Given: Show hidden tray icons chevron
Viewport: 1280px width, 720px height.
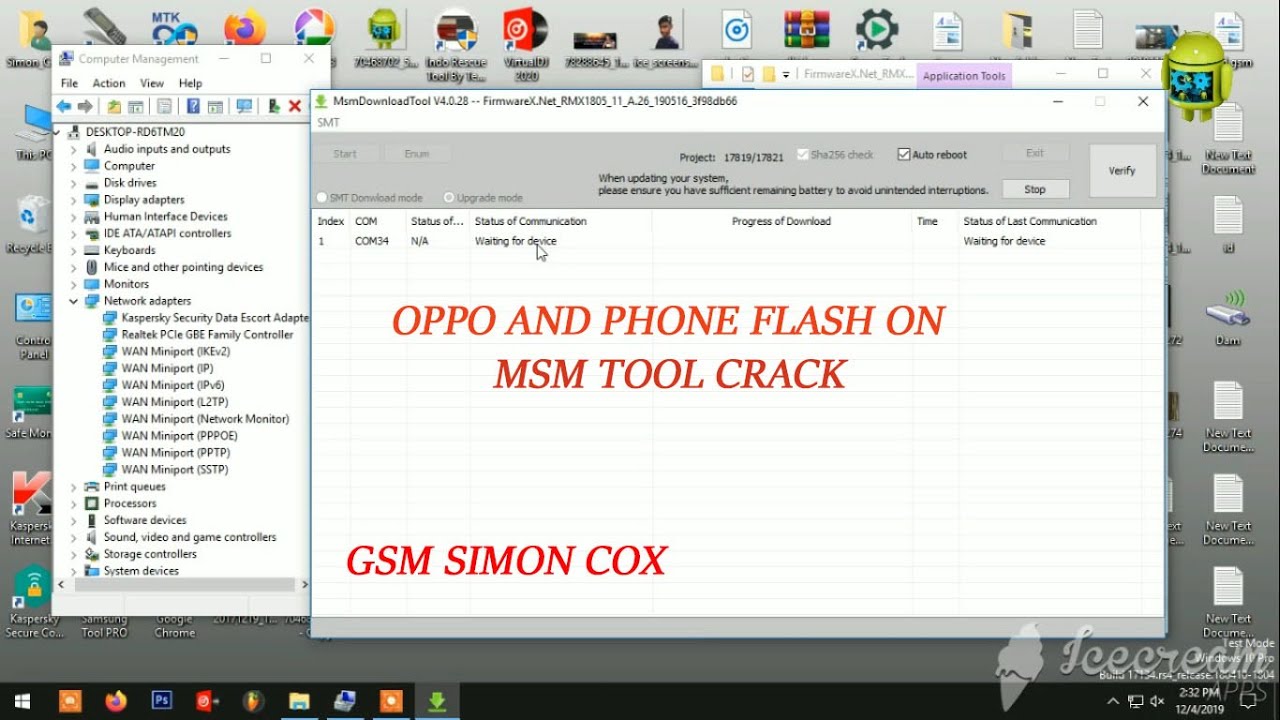Looking at the screenshot, I should pyautogui.click(x=1115, y=701).
